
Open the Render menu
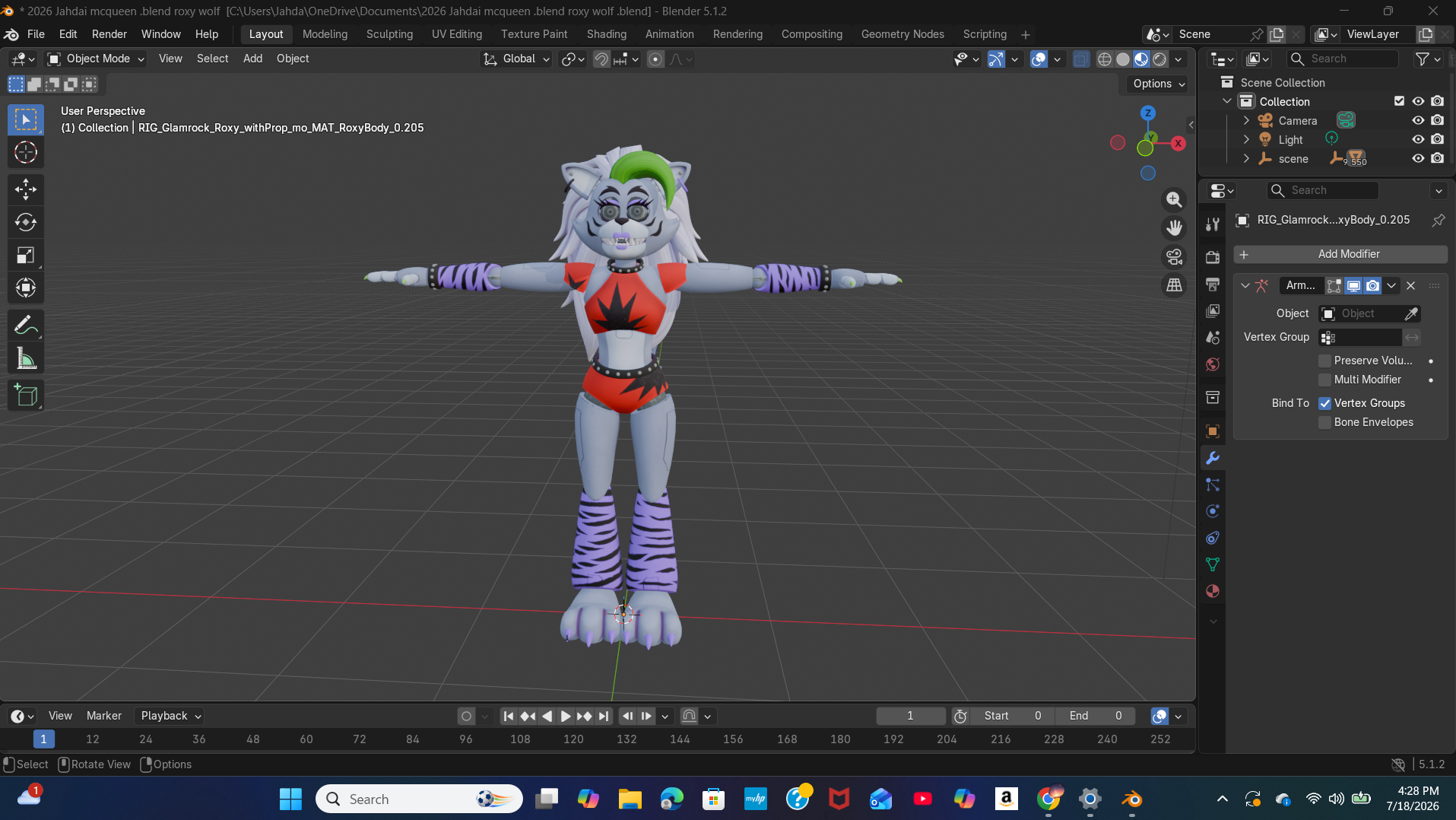click(109, 34)
